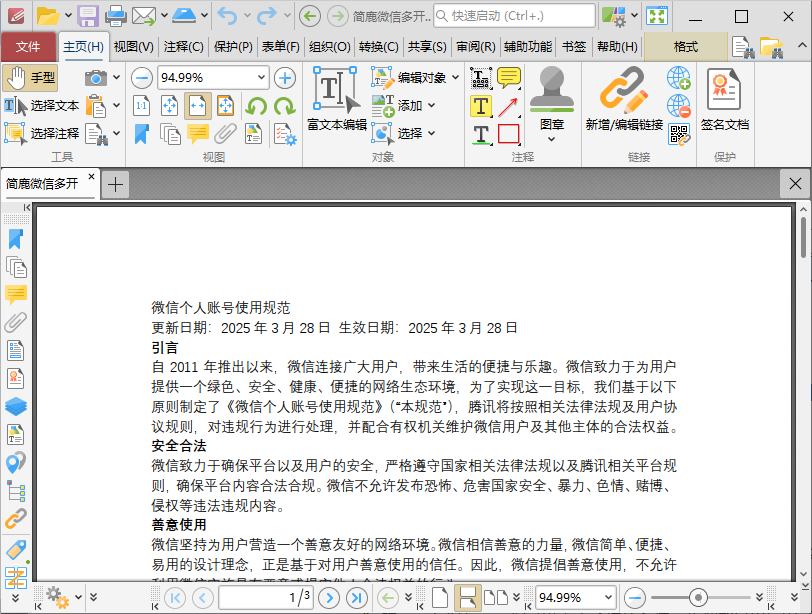Activate the 选择文本 tool

pyautogui.click(x=47, y=104)
